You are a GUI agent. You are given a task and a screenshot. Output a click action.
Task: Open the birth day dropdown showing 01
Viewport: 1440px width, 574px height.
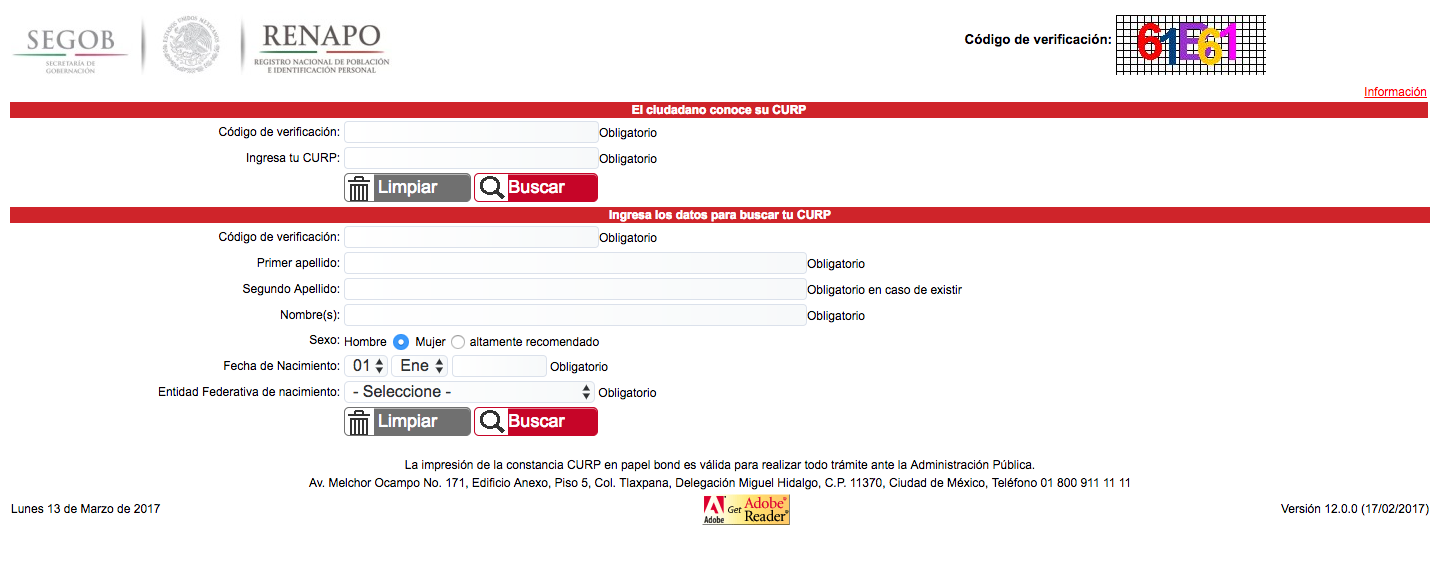367,366
